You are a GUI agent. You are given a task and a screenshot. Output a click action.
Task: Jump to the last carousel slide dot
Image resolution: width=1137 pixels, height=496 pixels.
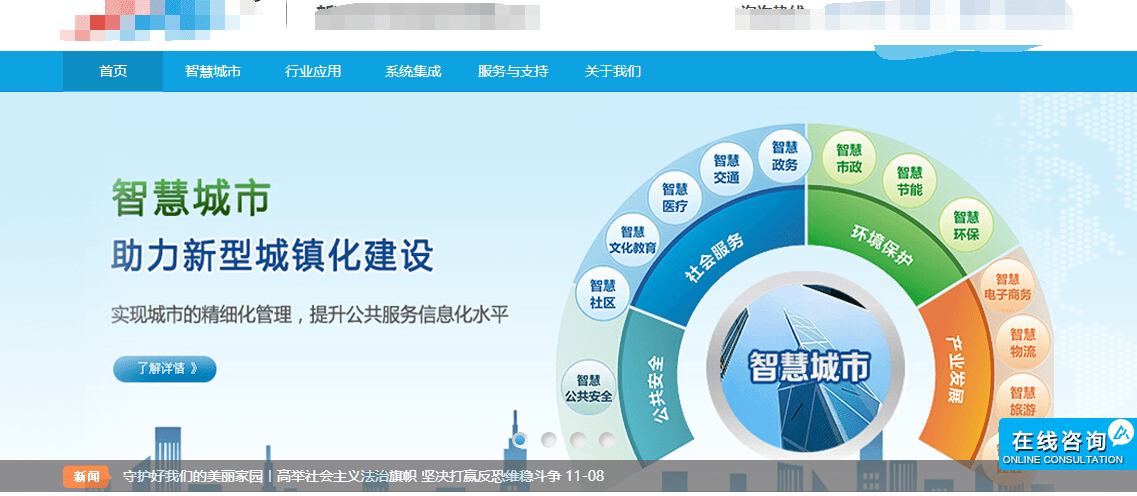607,439
